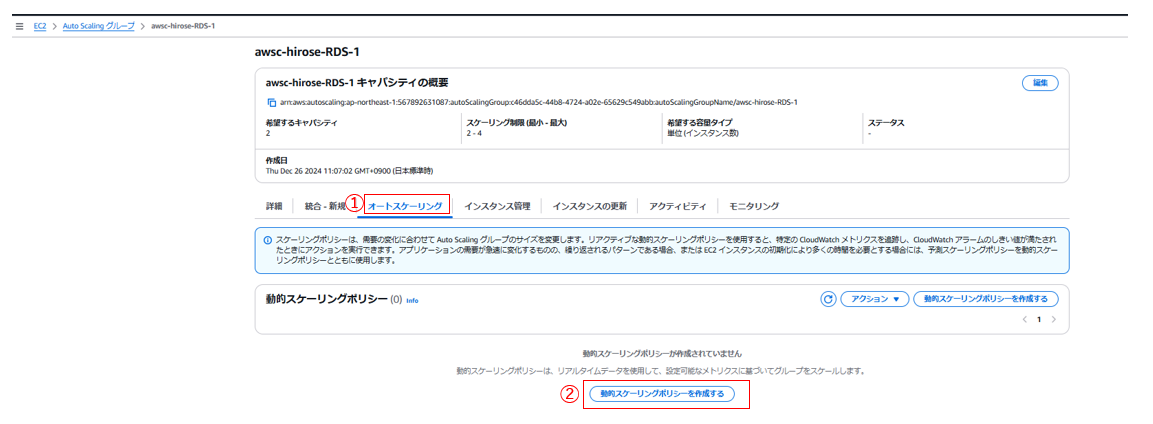Open the アクティビティ tab
Viewport: 1153px width, 424px height.
pyautogui.click(x=677, y=206)
